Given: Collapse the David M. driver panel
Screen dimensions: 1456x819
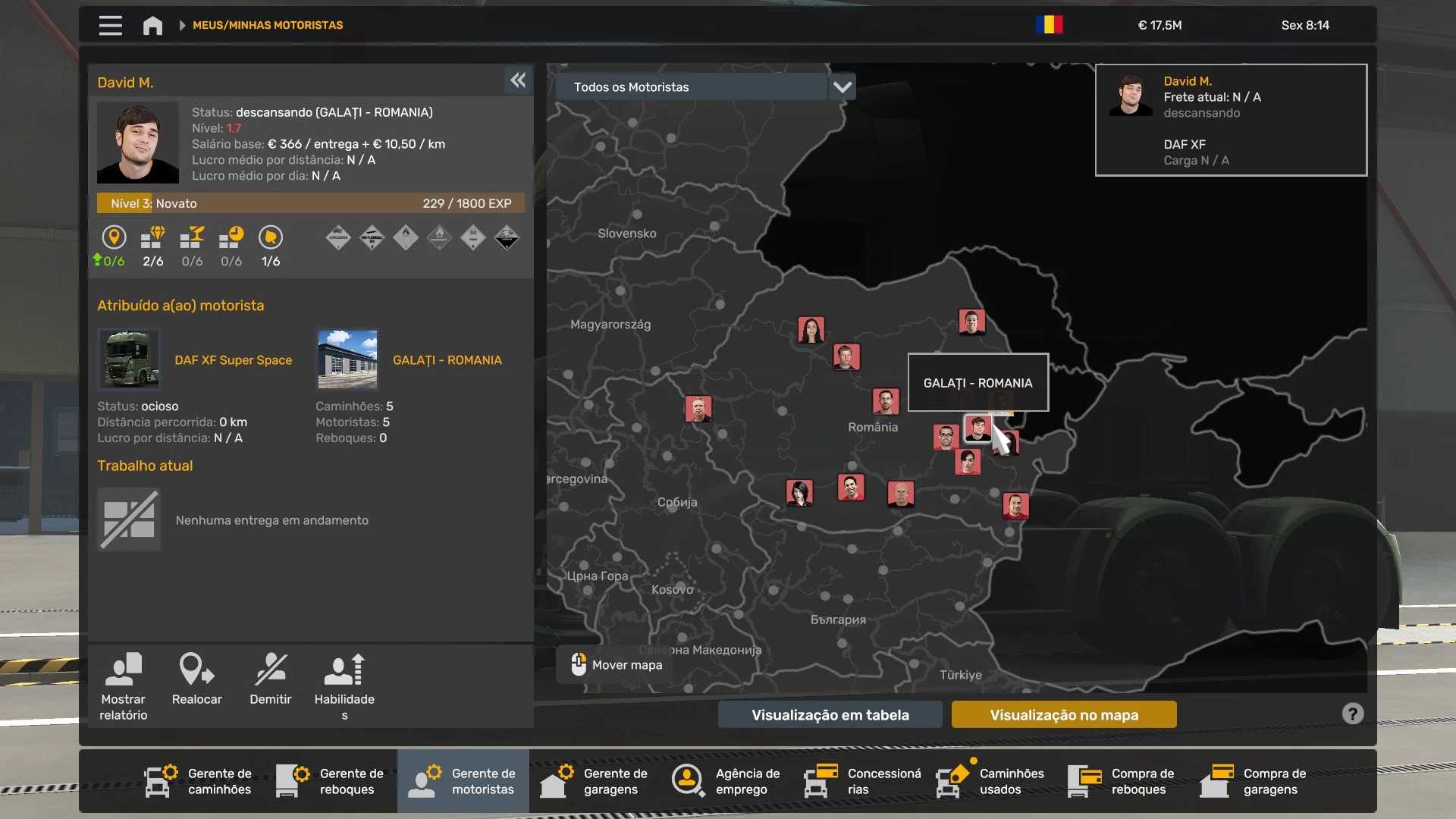Looking at the screenshot, I should [518, 80].
